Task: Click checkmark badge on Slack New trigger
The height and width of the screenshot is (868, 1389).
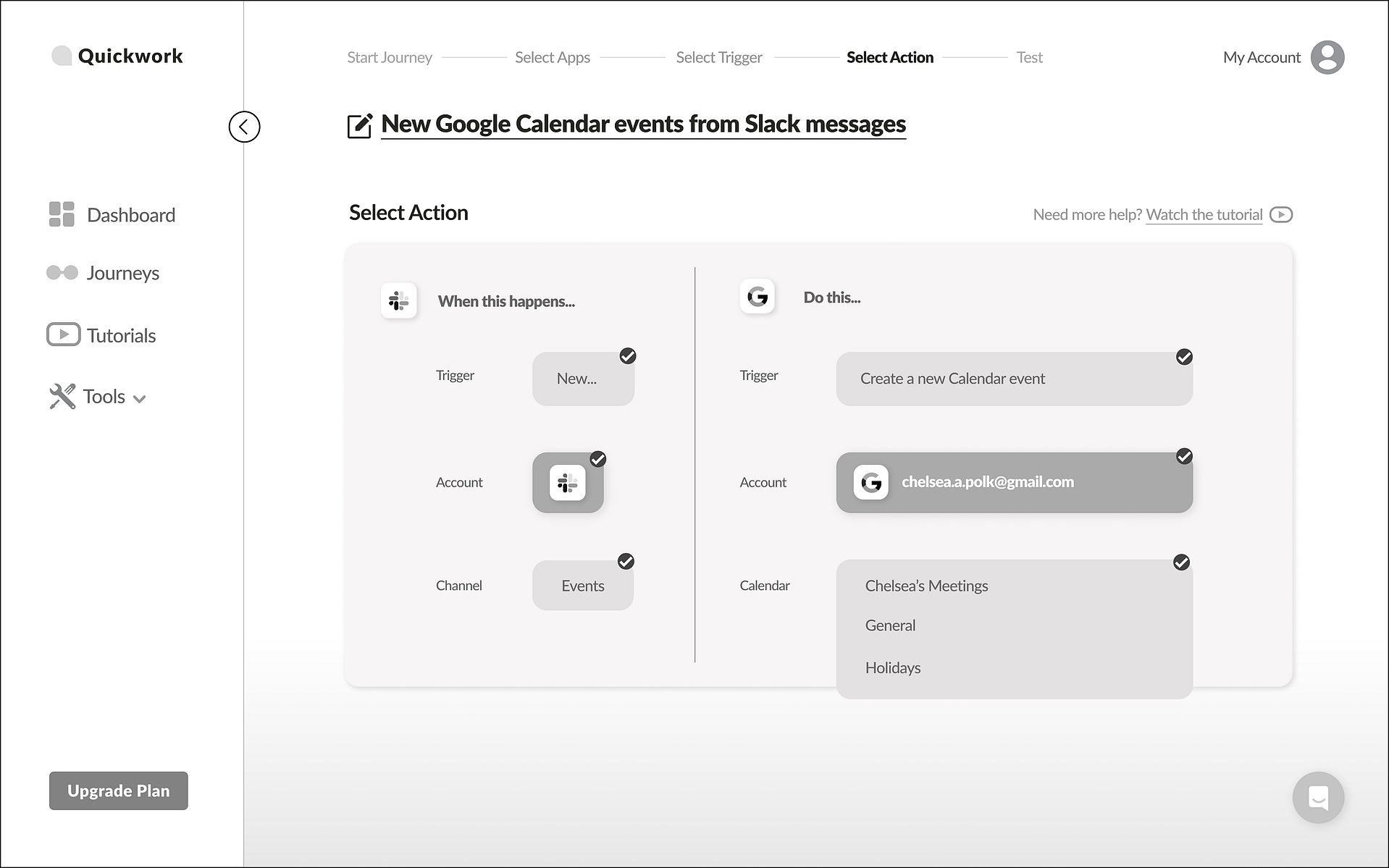Action: click(628, 356)
